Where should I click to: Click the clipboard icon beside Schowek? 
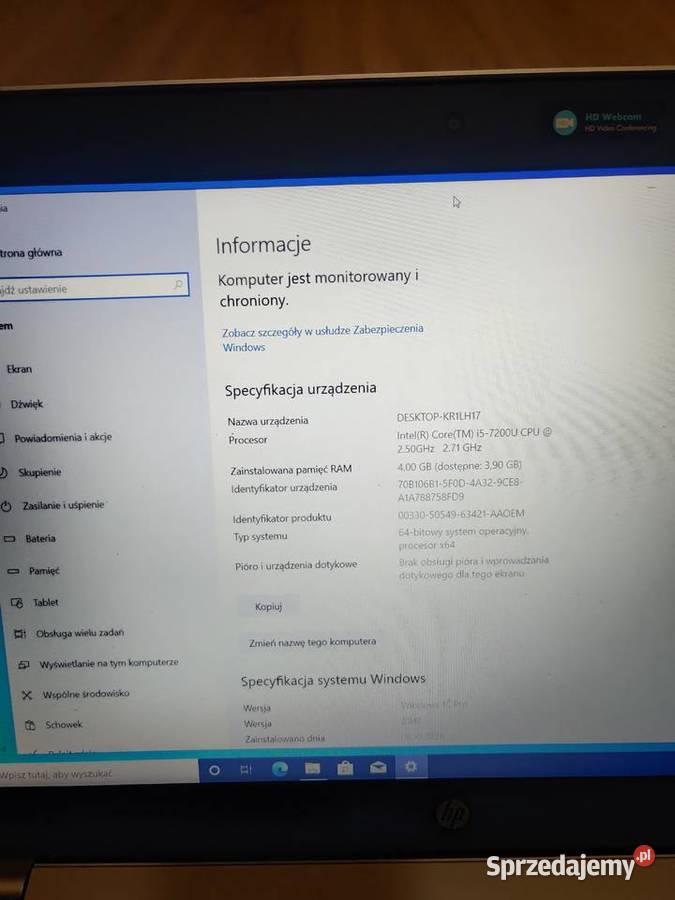tap(30, 726)
